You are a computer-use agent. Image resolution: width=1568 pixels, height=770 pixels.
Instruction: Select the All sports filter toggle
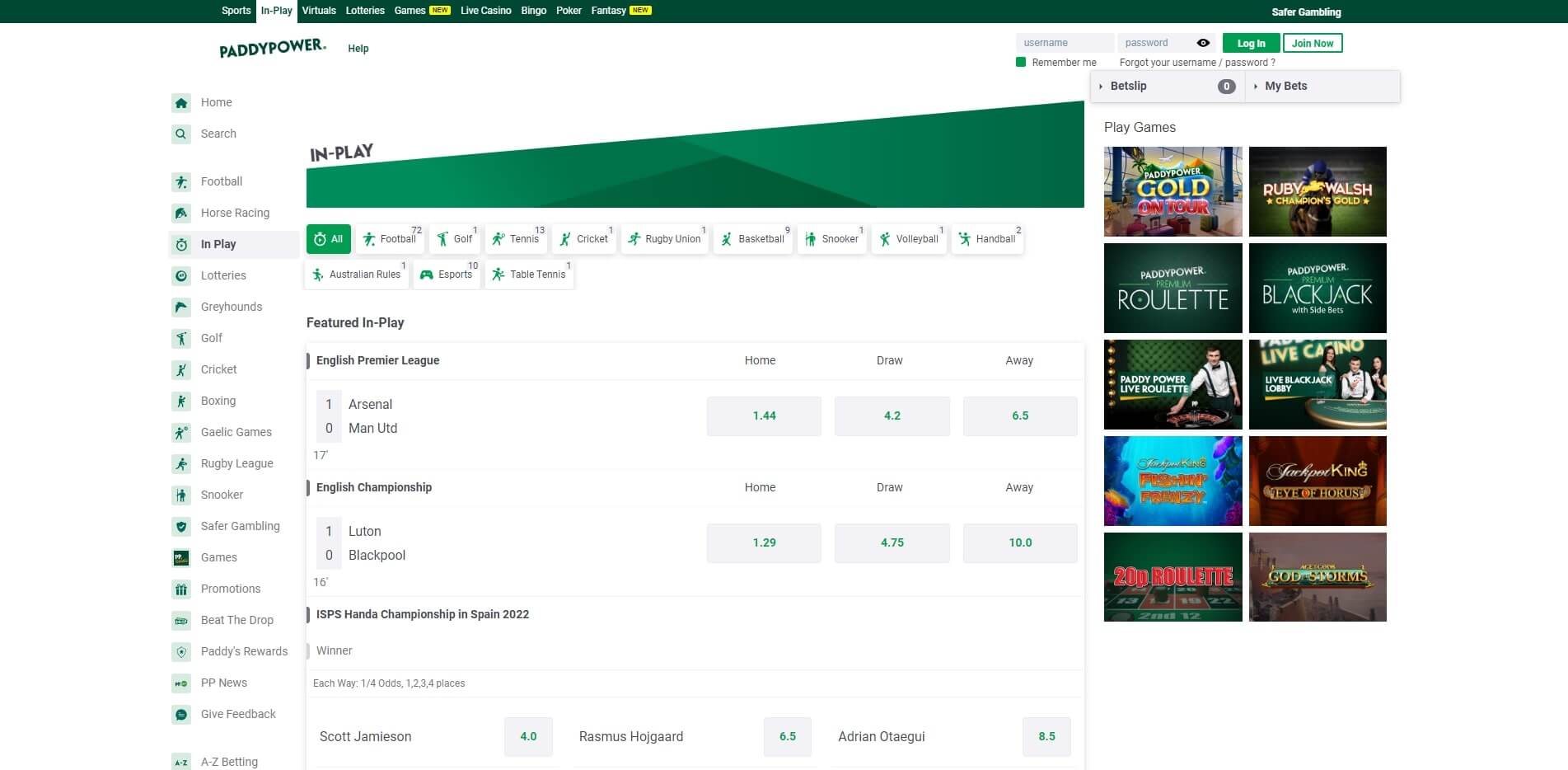point(328,238)
